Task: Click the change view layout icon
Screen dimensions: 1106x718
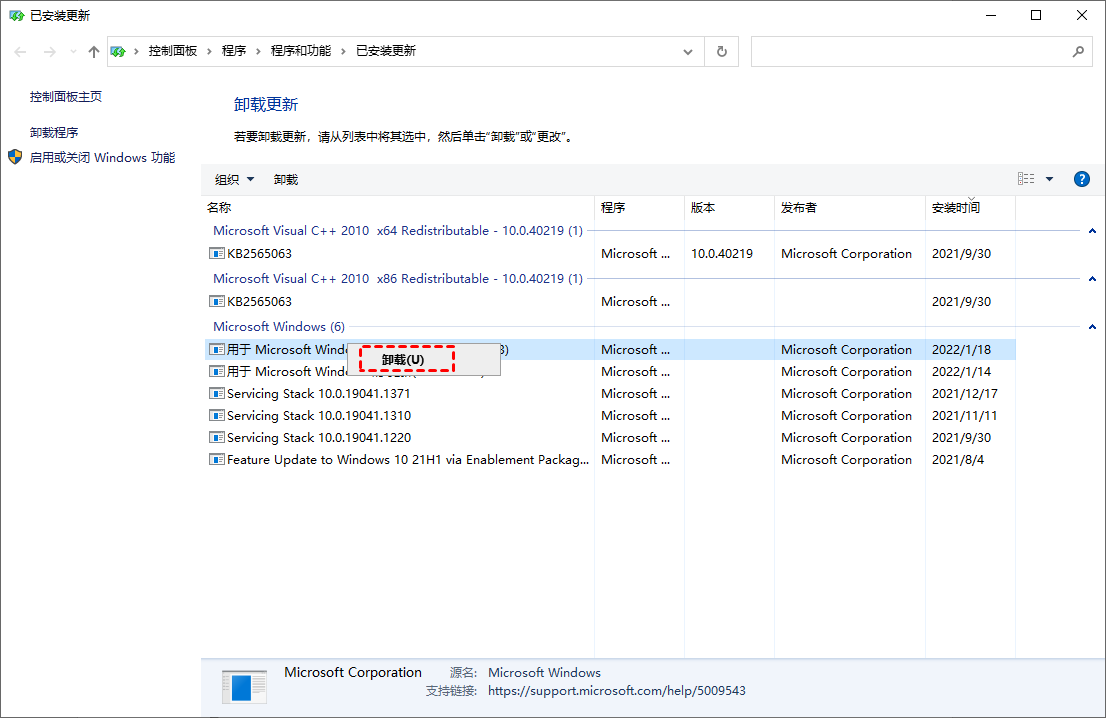Action: (1026, 179)
